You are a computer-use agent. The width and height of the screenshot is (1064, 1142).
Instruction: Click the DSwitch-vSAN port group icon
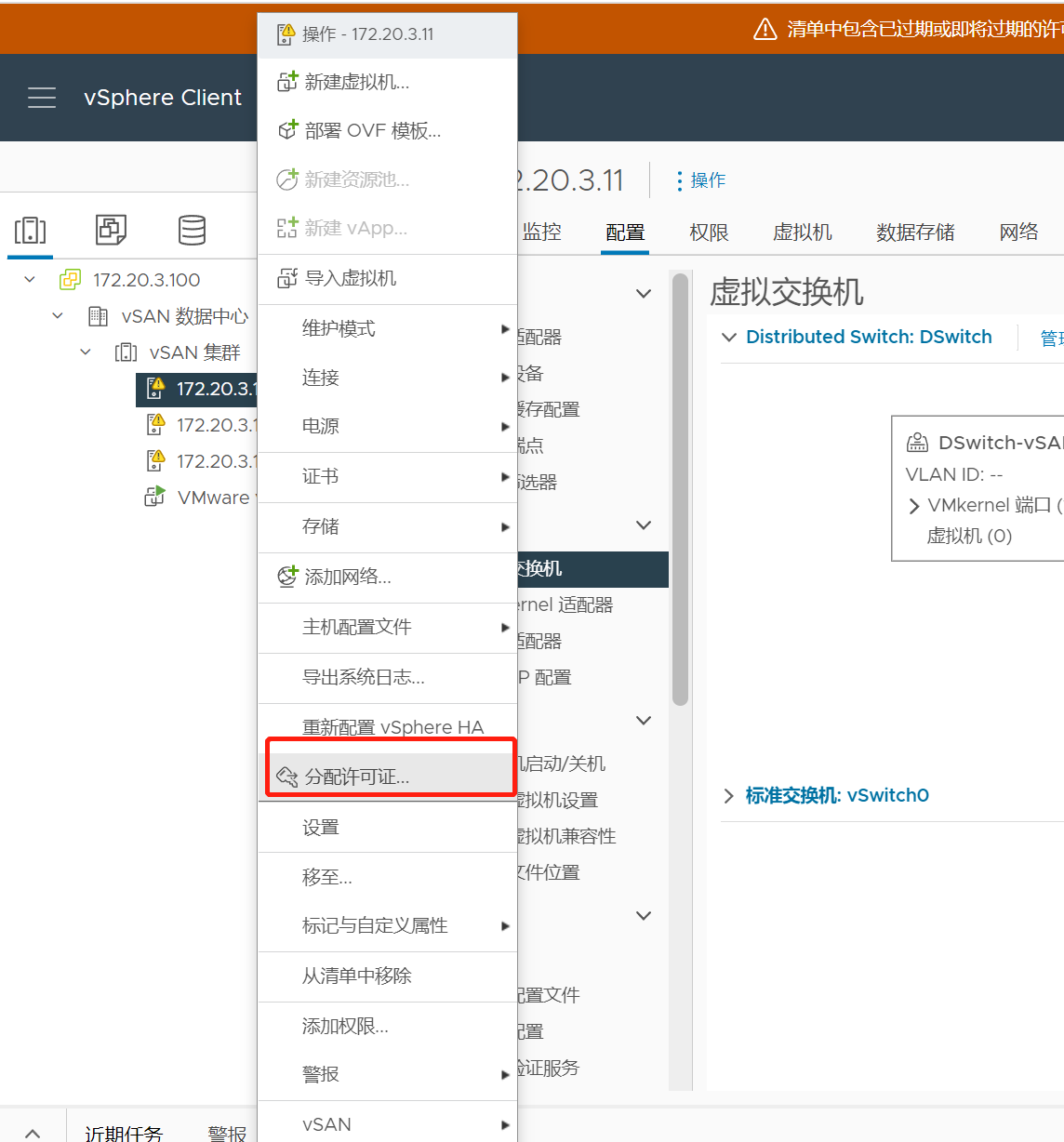[917, 443]
